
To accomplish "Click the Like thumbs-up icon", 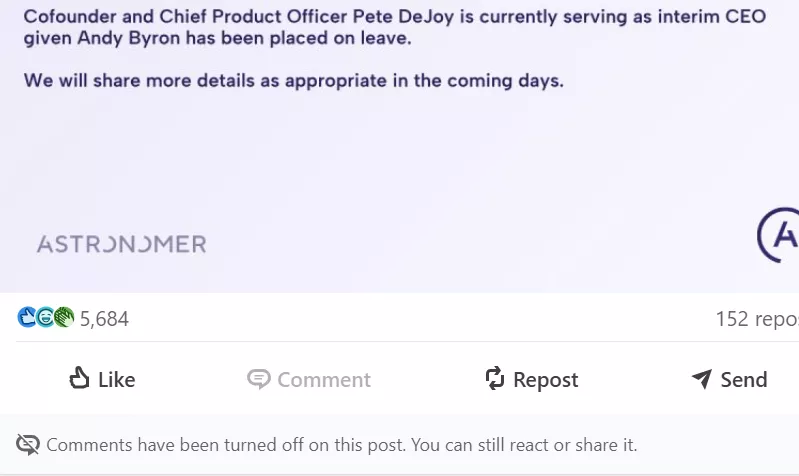I will (80, 378).
